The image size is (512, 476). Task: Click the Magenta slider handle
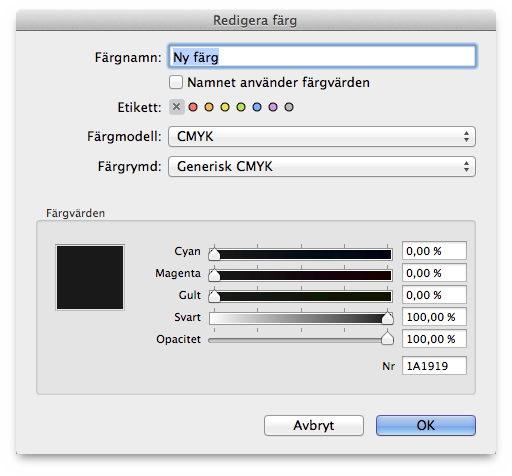[x=214, y=275]
